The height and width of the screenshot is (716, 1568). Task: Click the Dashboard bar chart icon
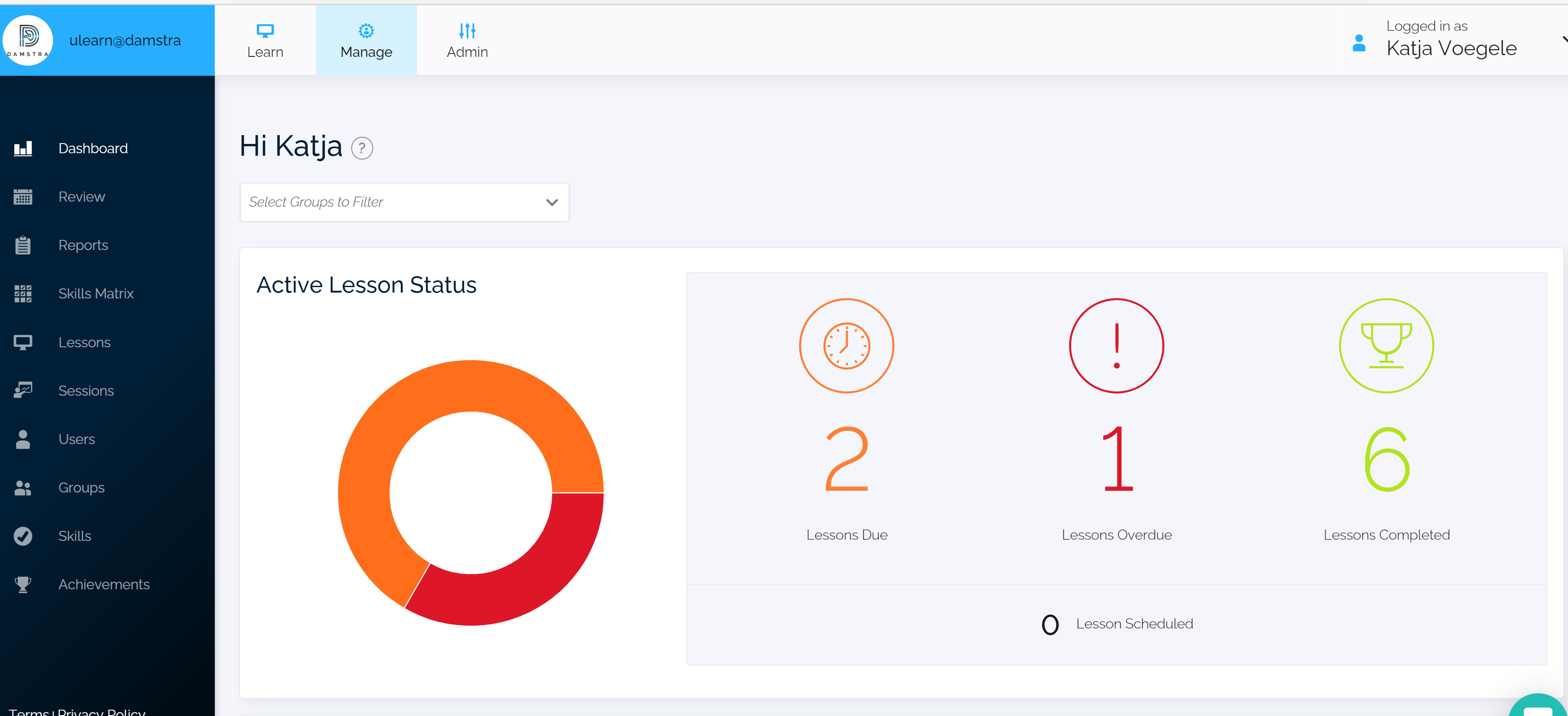[23, 149]
